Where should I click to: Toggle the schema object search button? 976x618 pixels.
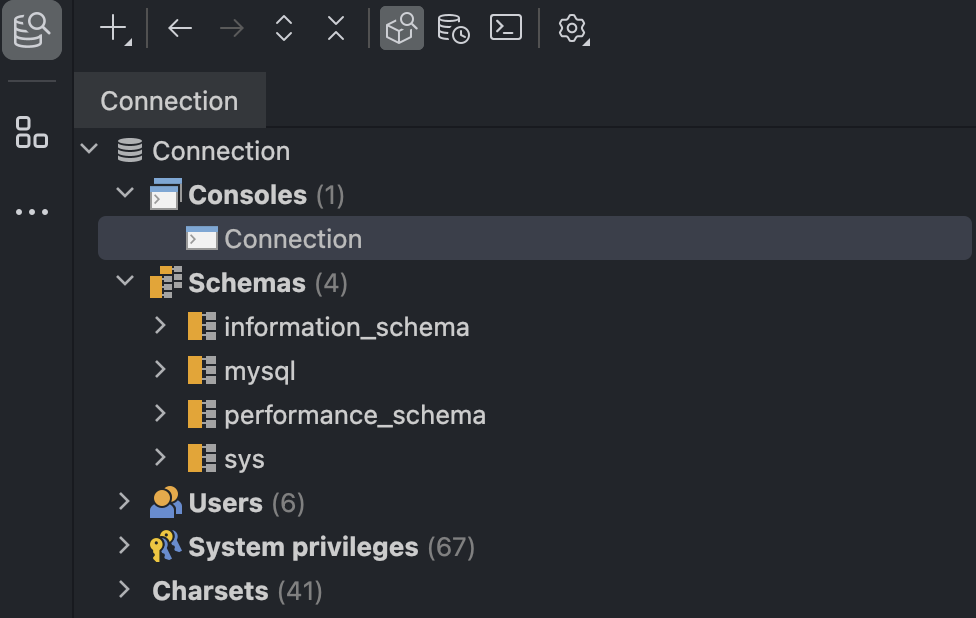click(x=401, y=28)
